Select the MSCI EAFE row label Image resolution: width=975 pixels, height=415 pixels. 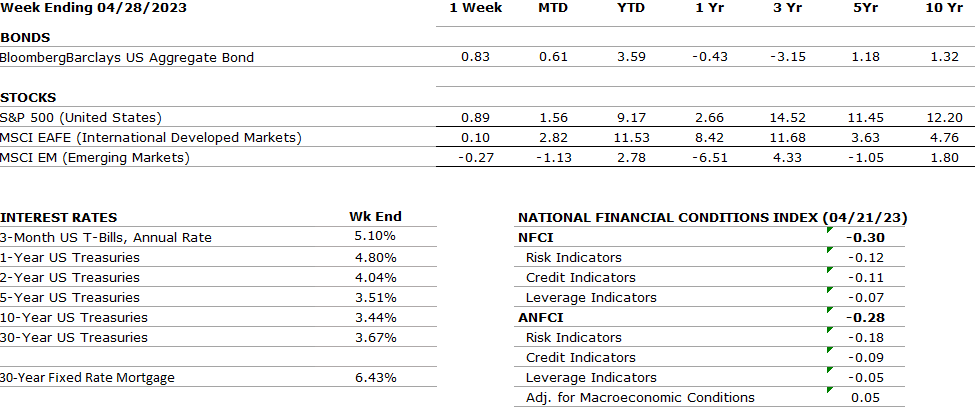(x=151, y=137)
